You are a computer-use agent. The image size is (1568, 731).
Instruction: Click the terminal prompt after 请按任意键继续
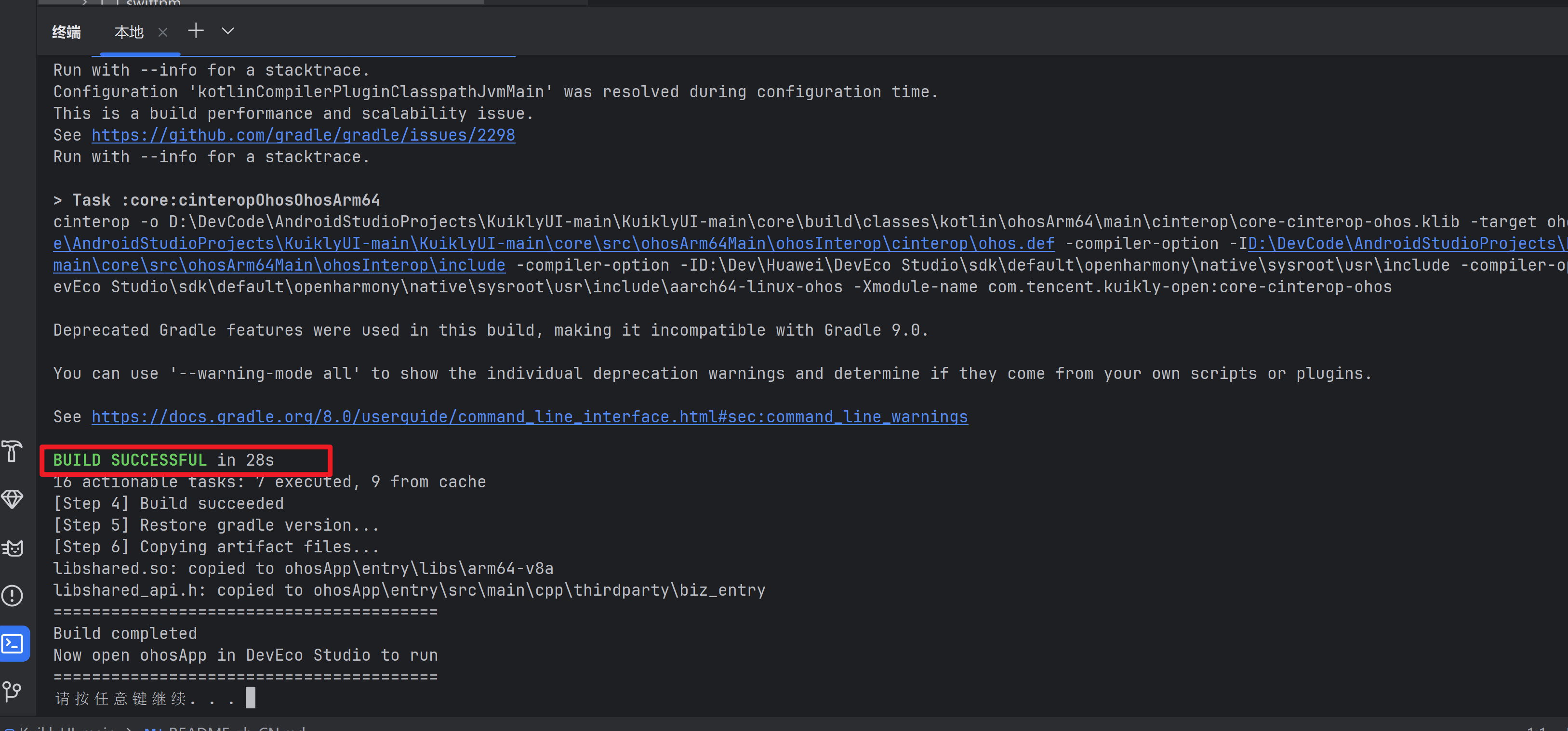click(x=250, y=698)
